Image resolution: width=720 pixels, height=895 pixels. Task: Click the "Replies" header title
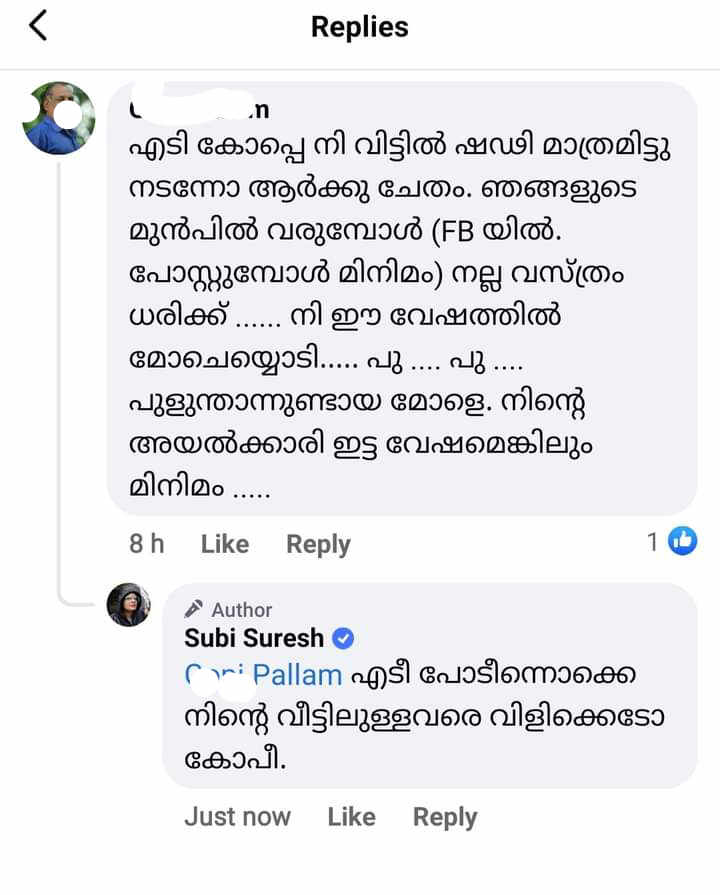pyautogui.click(x=360, y=27)
